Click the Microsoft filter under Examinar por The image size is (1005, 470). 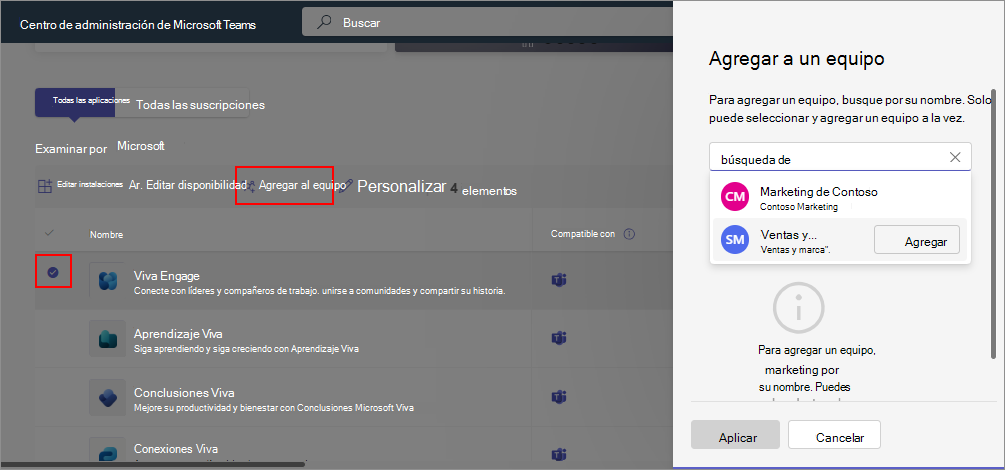pyautogui.click(x=140, y=146)
